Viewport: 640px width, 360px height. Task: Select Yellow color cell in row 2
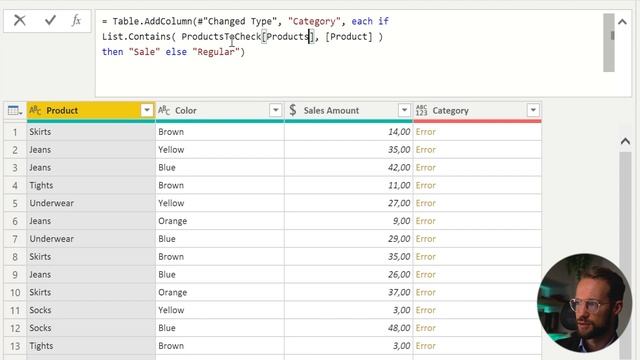(220, 150)
